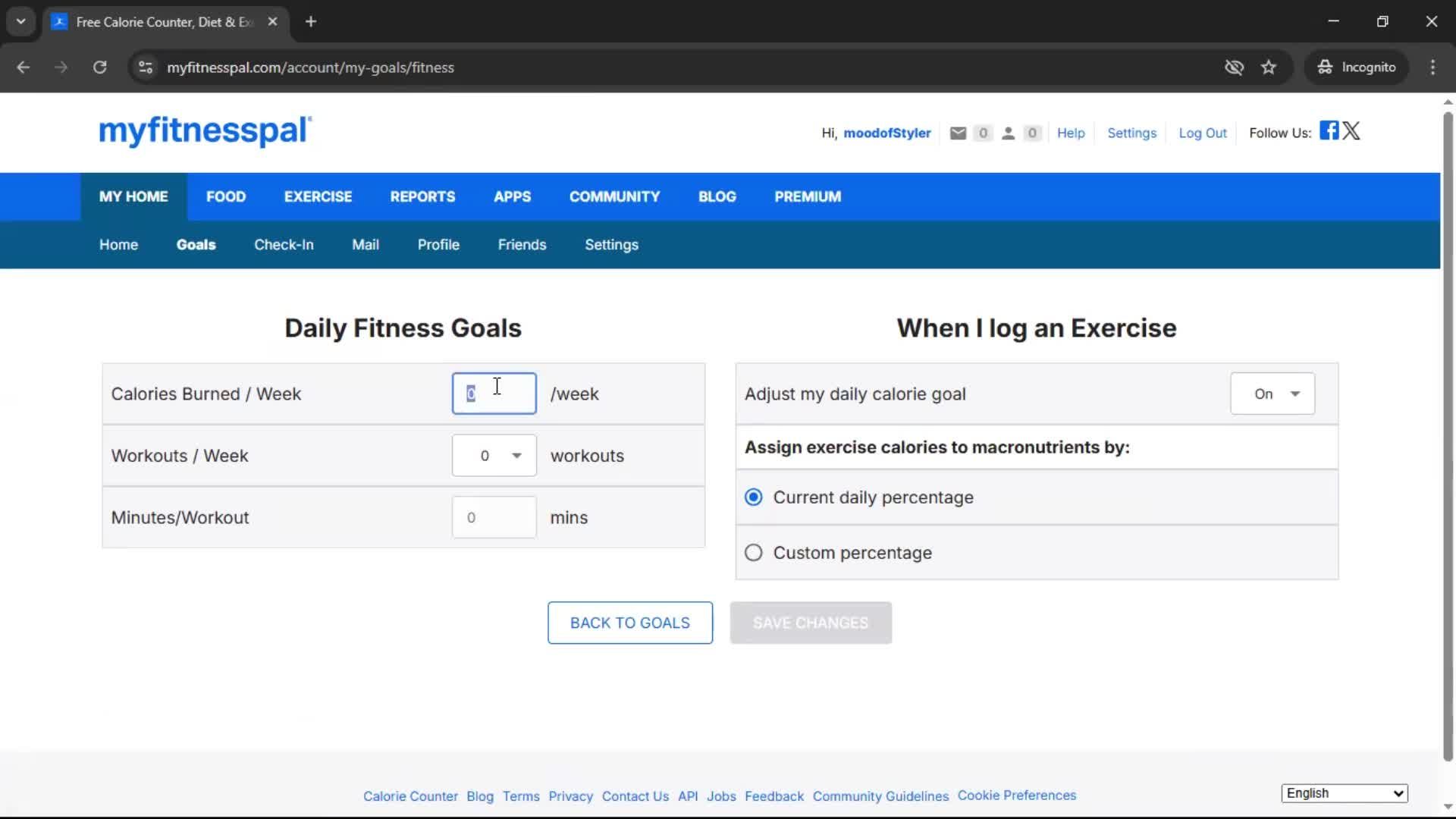Open the Cookie Preferences footer link
The height and width of the screenshot is (819, 1456).
[x=1016, y=795]
